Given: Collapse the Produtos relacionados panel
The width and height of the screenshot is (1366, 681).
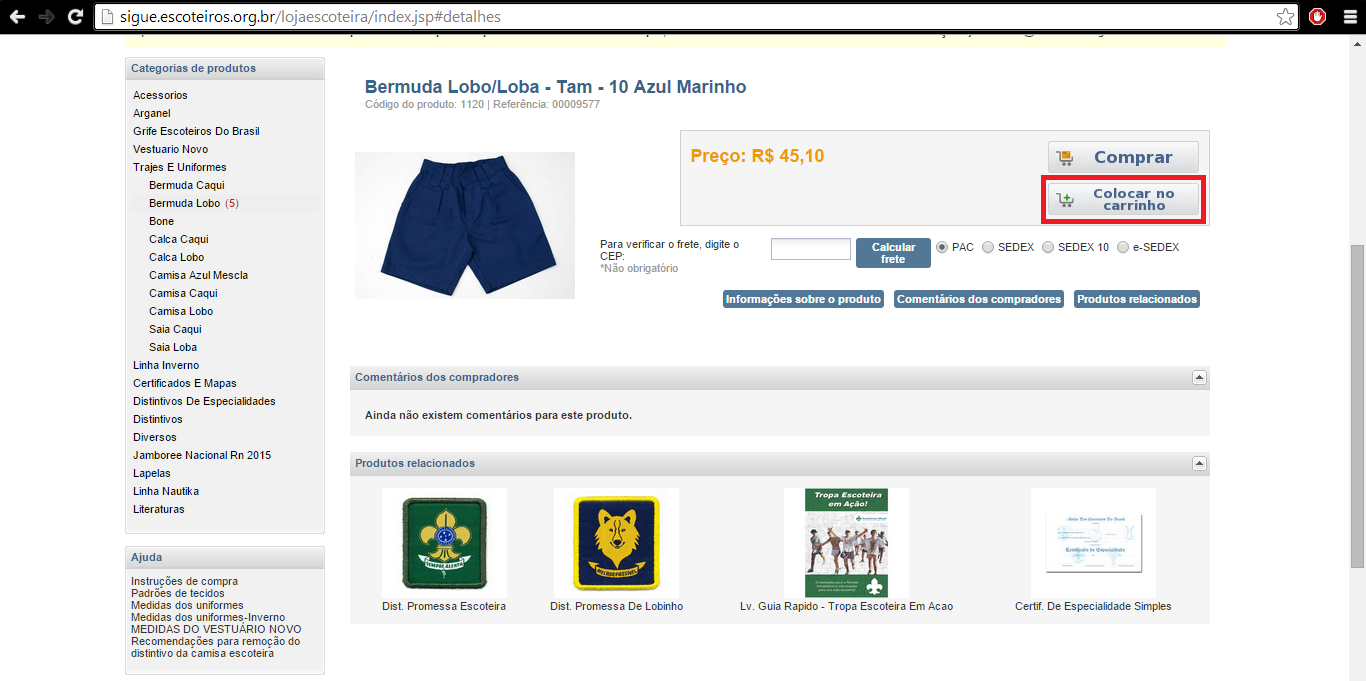Looking at the screenshot, I should coord(1200,464).
